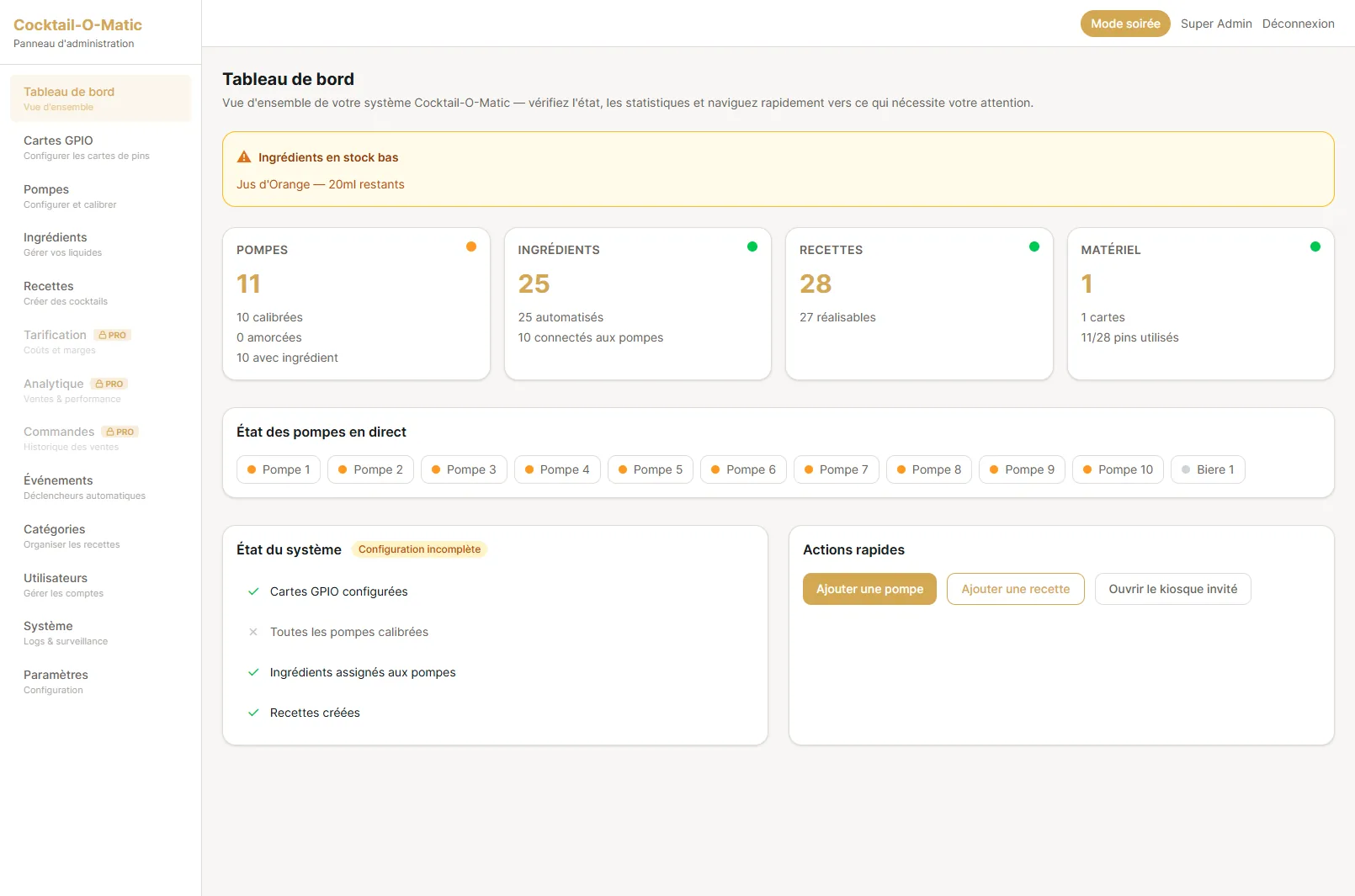1355x896 pixels.
Task: Click '25 automatisés' text
Action: point(561,317)
